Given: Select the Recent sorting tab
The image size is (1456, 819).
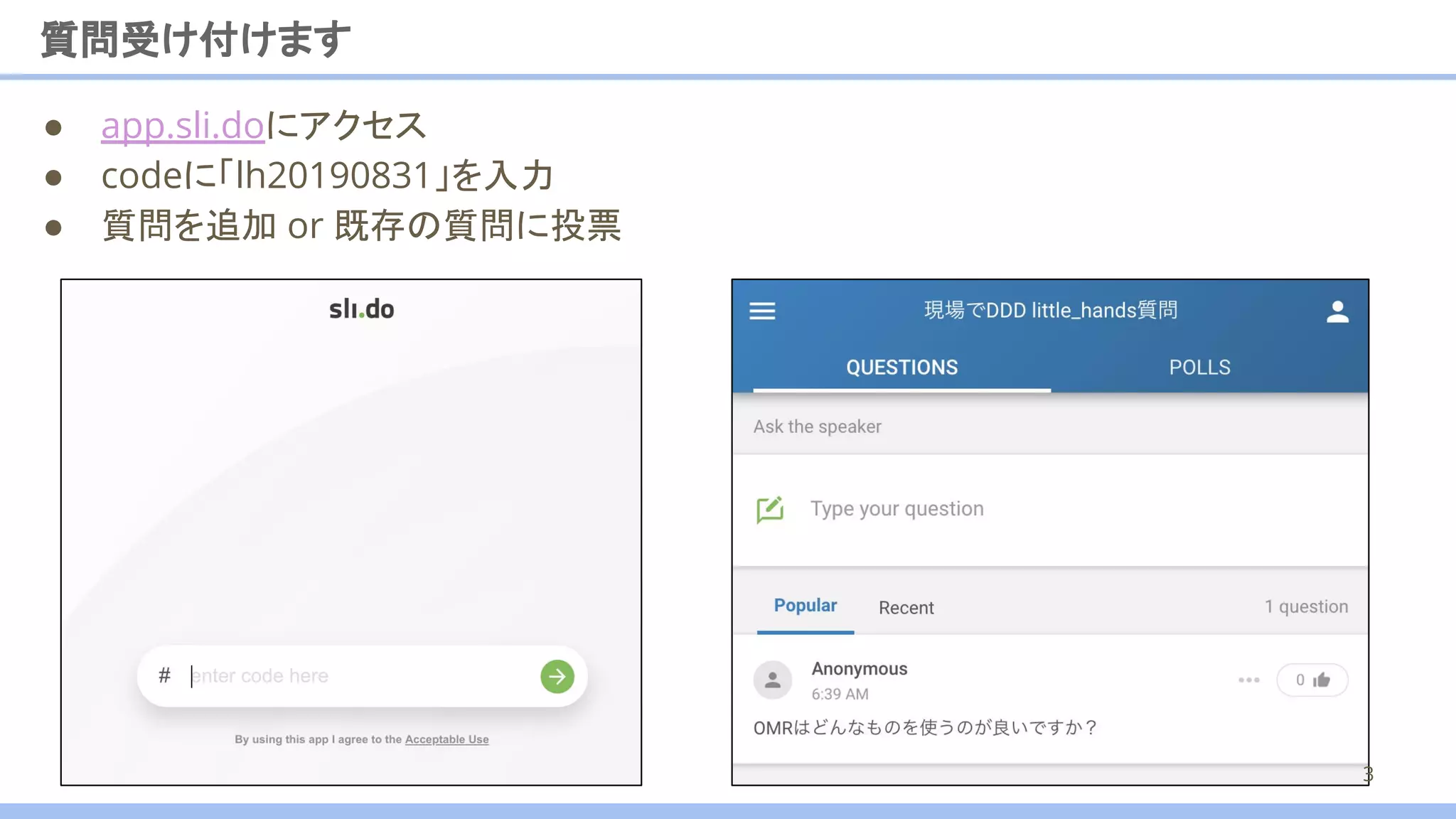Looking at the screenshot, I should [906, 608].
